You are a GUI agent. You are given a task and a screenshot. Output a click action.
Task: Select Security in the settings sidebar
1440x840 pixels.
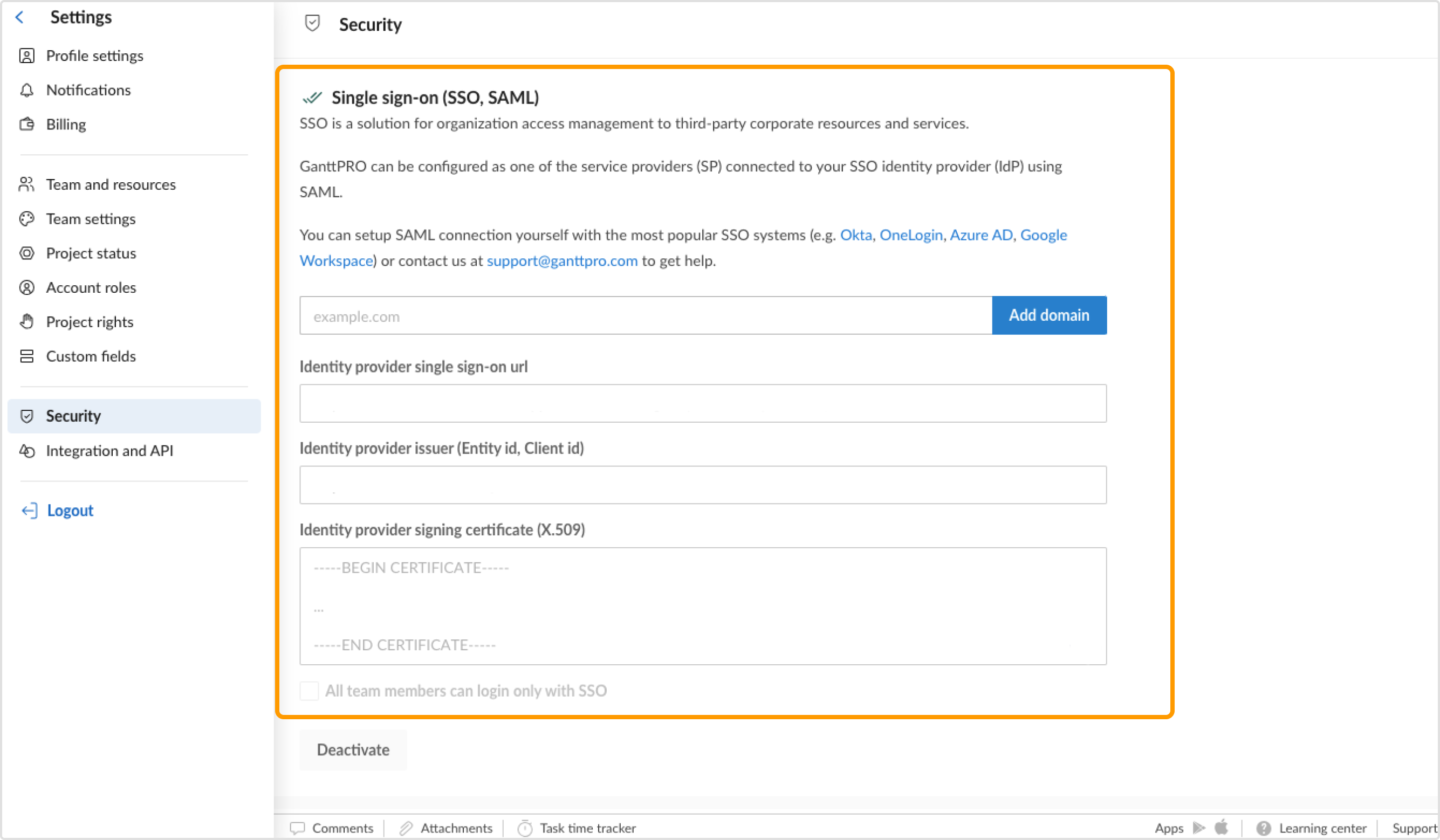(x=73, y=416)
